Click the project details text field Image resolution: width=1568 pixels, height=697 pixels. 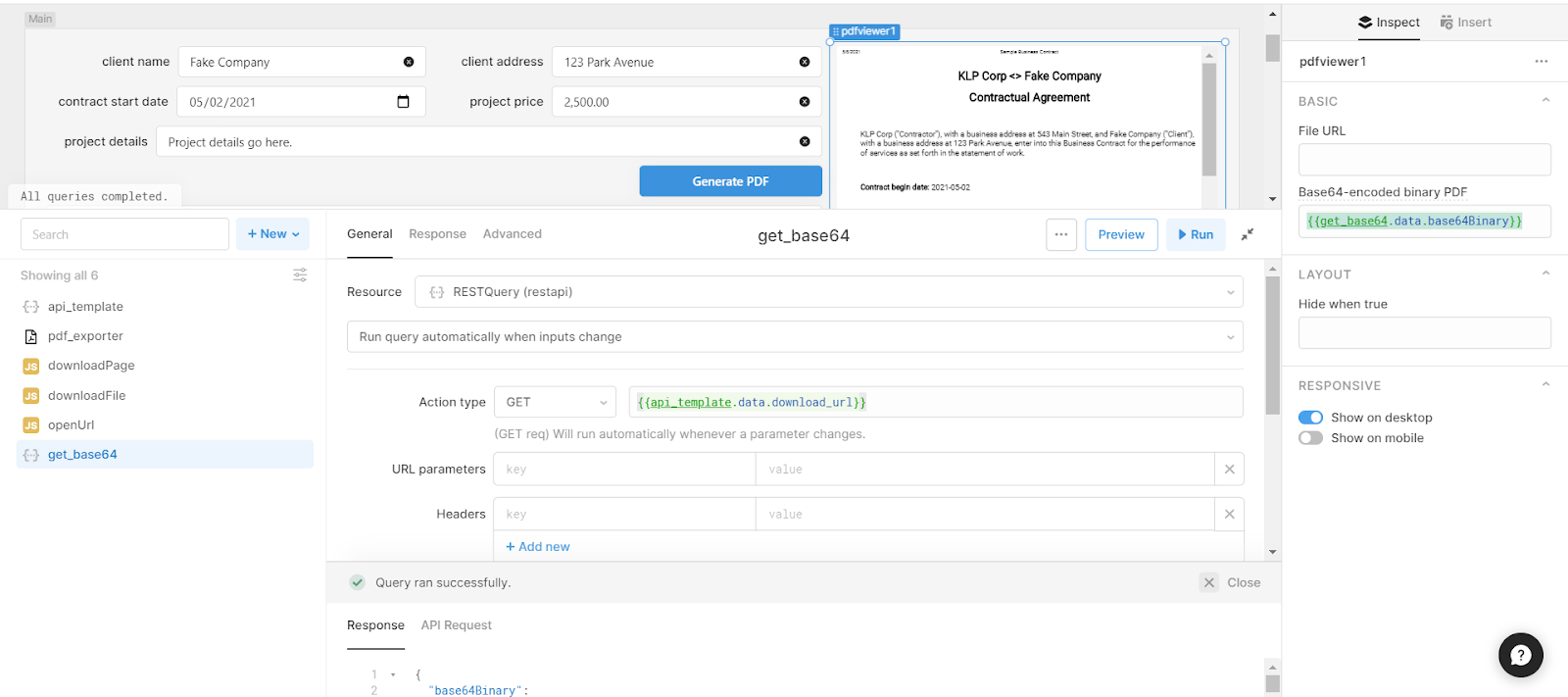[488, 141]
